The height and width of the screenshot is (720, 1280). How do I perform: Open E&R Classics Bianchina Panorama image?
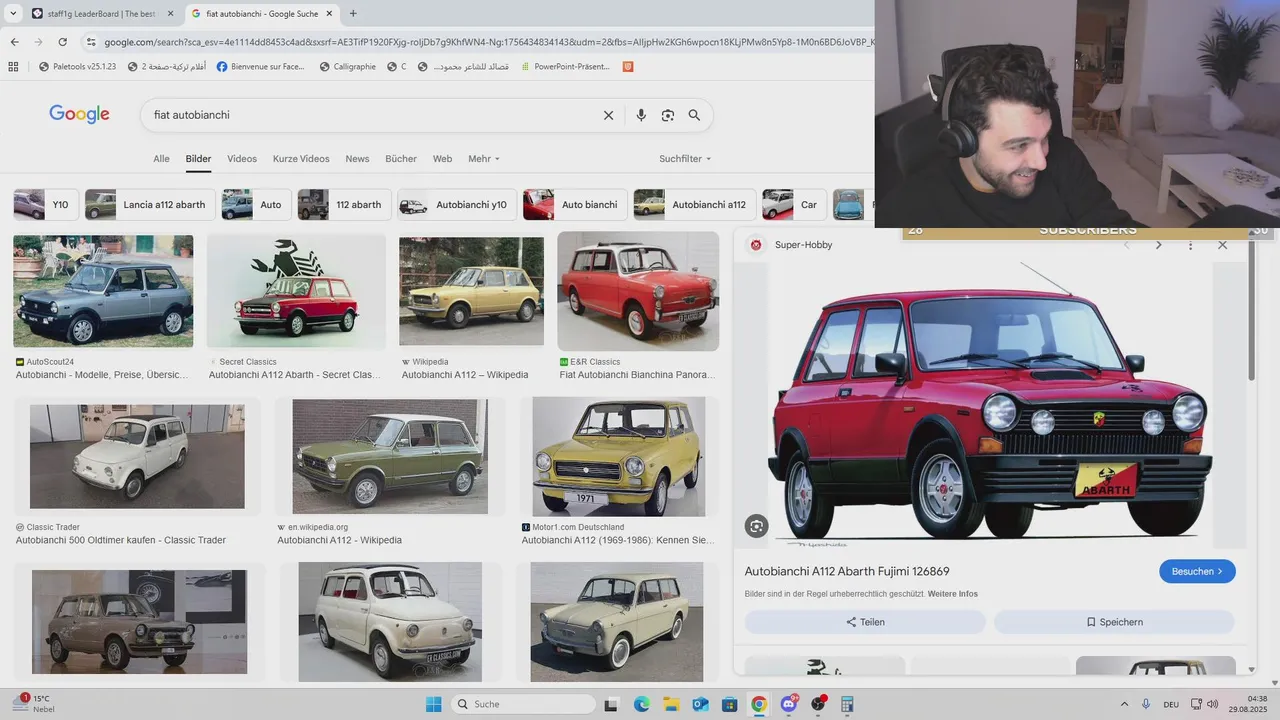[638, 291]
